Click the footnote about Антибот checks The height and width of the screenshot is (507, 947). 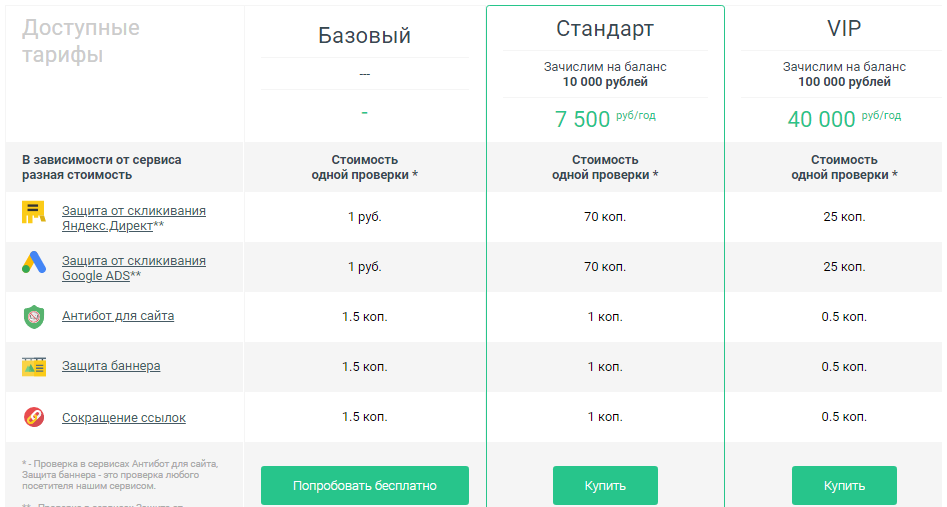[119, 473]
